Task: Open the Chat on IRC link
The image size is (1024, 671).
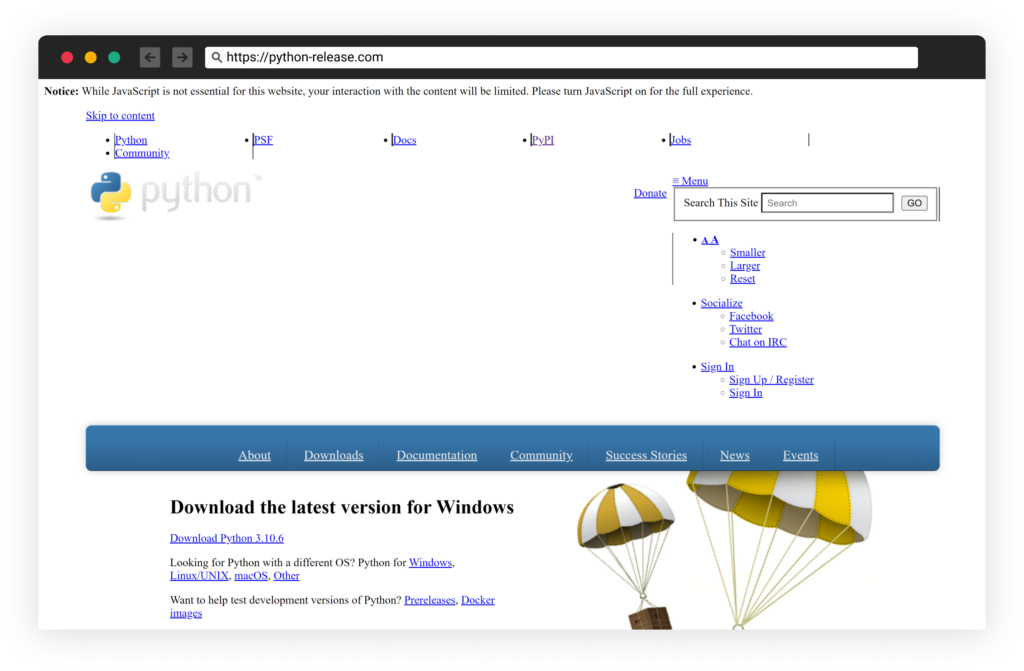Action: [758, 342]
